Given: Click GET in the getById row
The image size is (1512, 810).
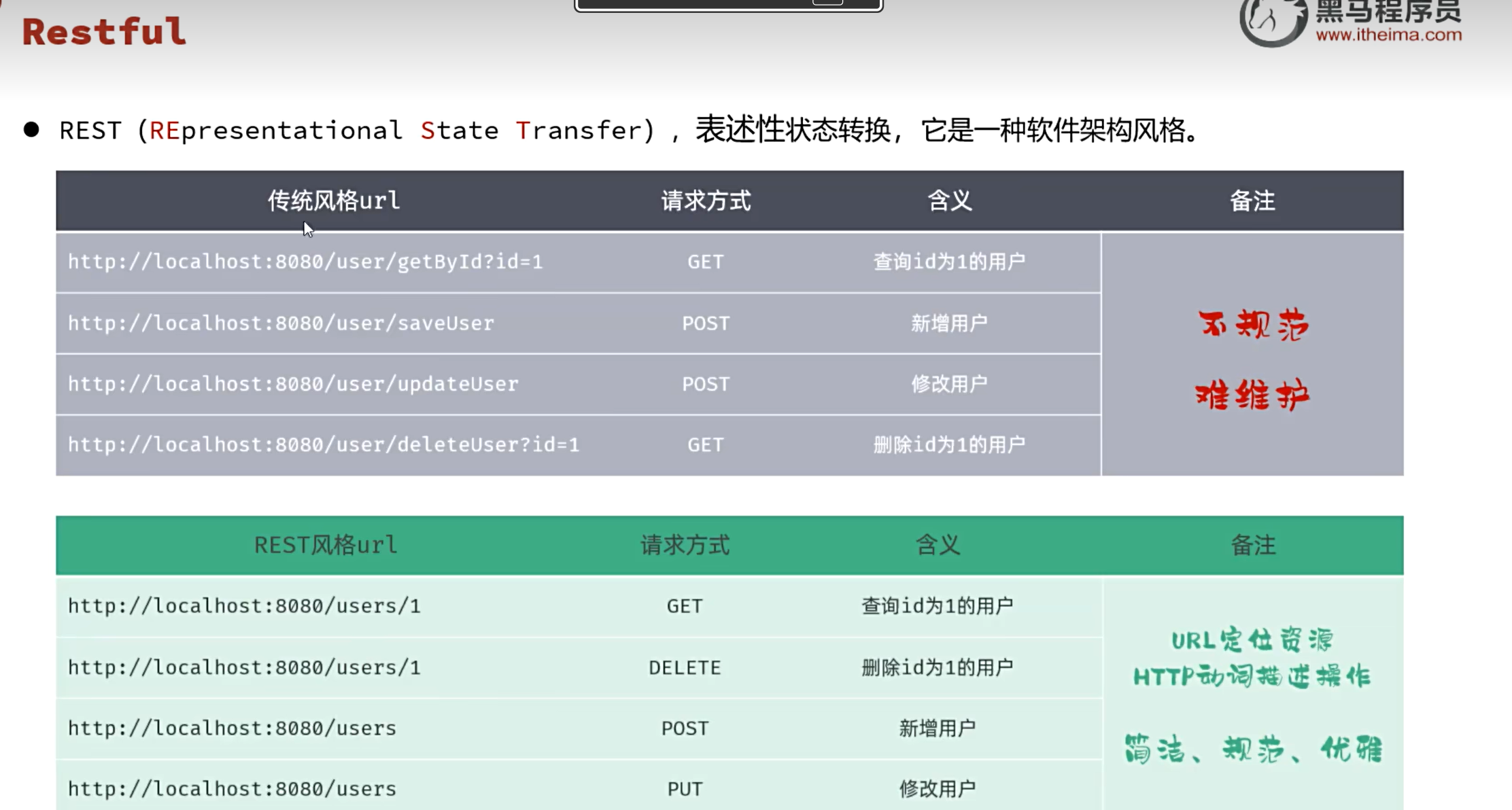Looking at the screenshot, I should (x=706, y=262).
